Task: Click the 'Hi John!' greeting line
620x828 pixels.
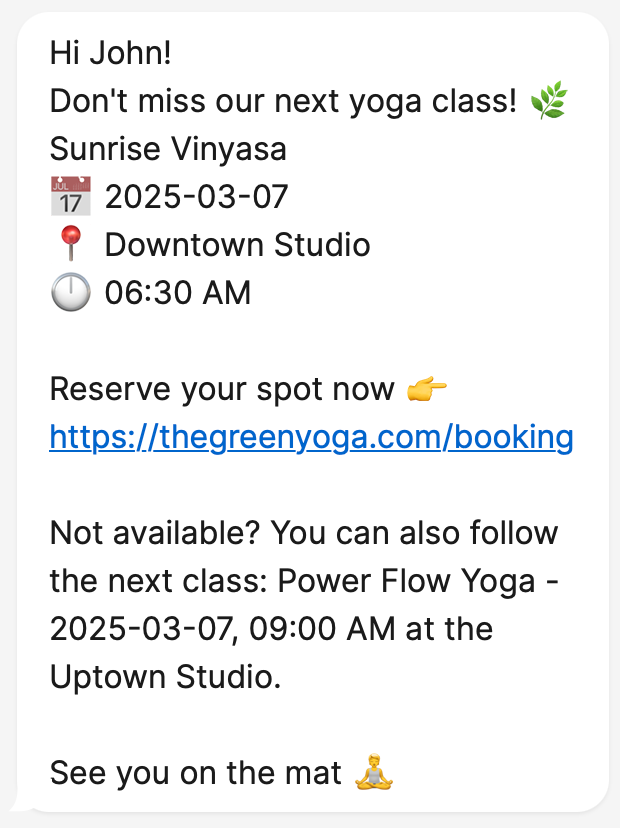Action: coord(110,53)
